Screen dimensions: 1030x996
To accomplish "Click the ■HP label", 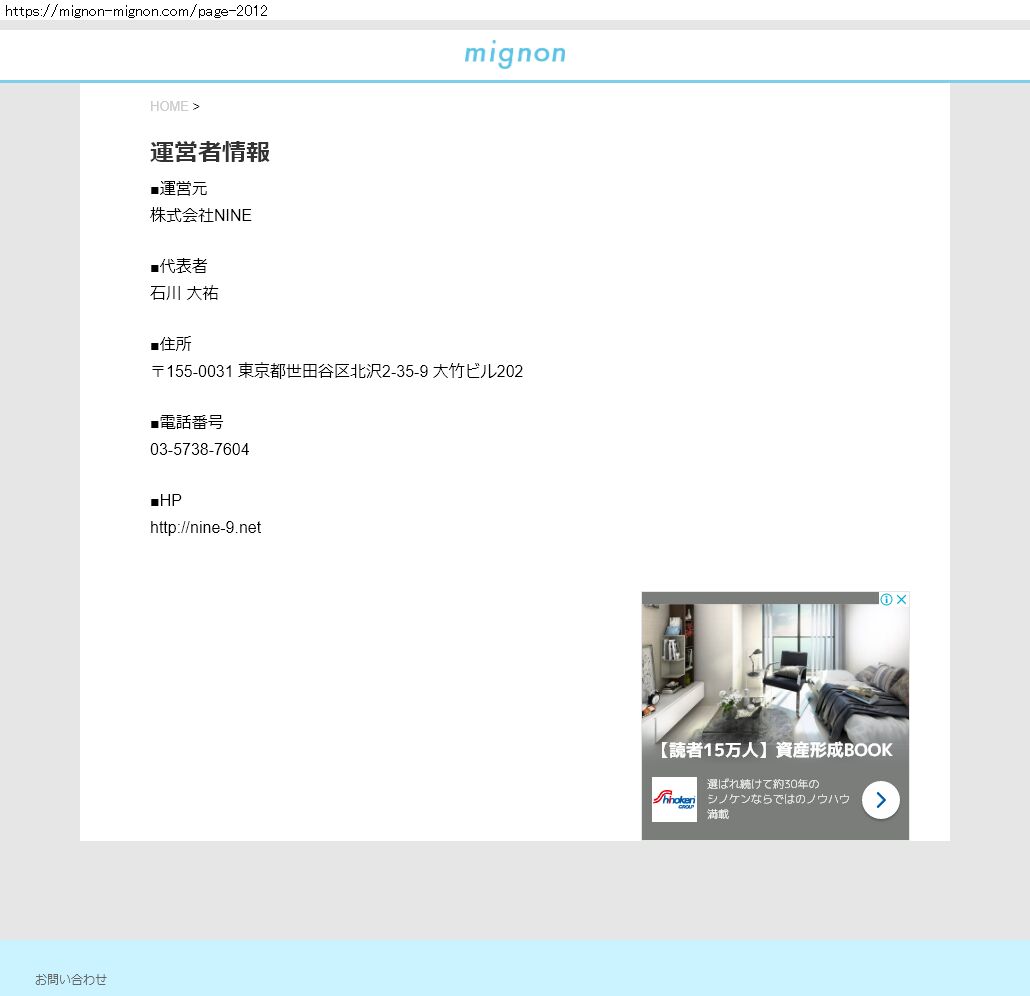I will point(166,501).
